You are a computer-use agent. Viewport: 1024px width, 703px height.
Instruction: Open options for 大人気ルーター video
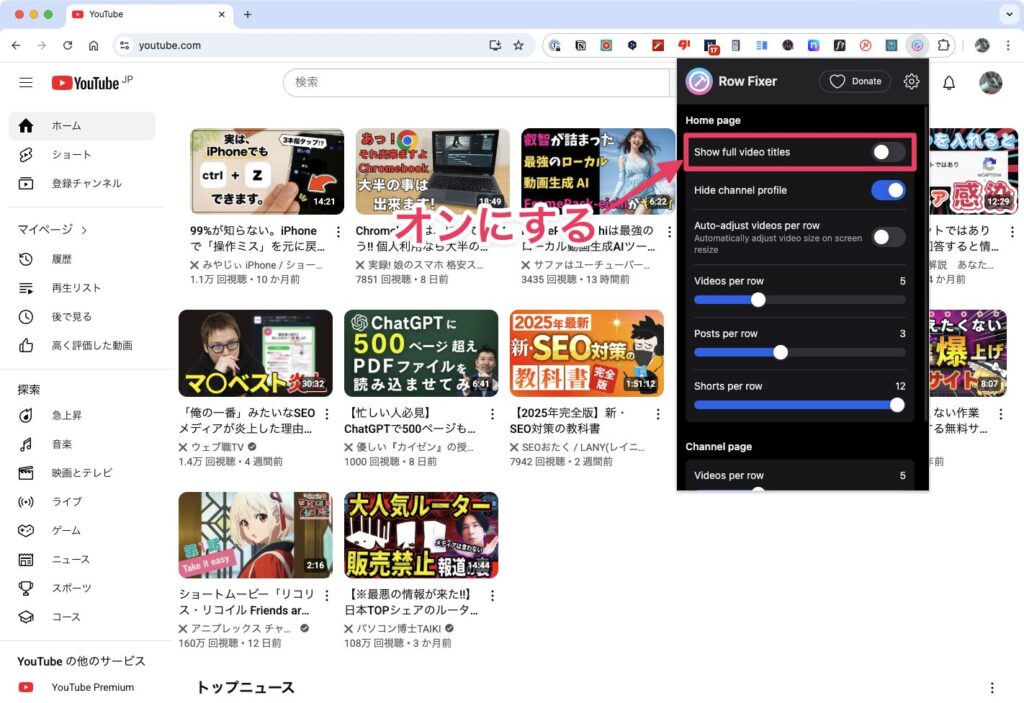point(492,595)
